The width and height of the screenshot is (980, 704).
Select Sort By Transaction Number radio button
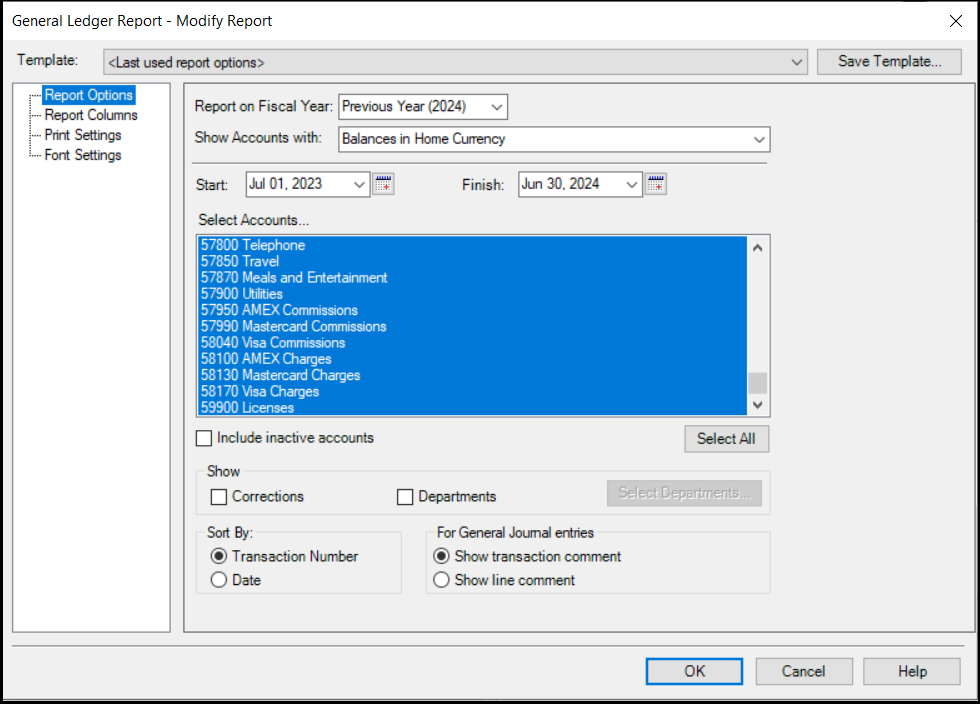pos(219,556)
